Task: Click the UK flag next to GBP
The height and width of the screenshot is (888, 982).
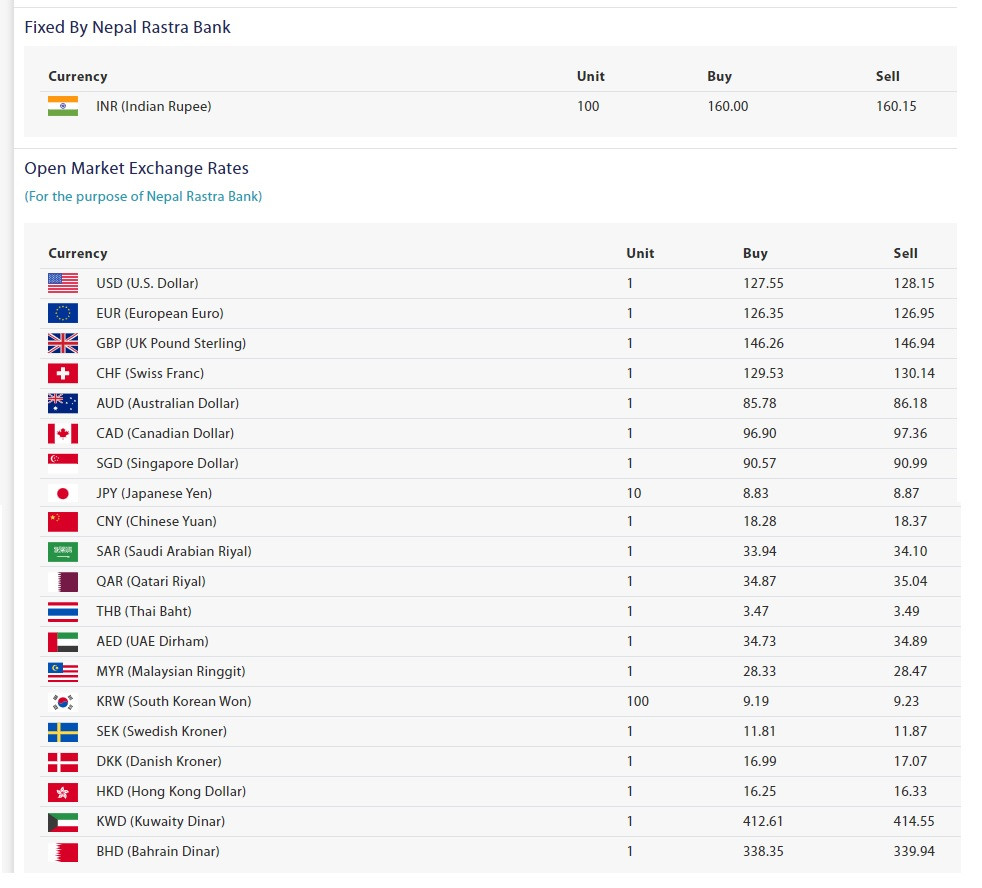Action: (x=62, y=343)
